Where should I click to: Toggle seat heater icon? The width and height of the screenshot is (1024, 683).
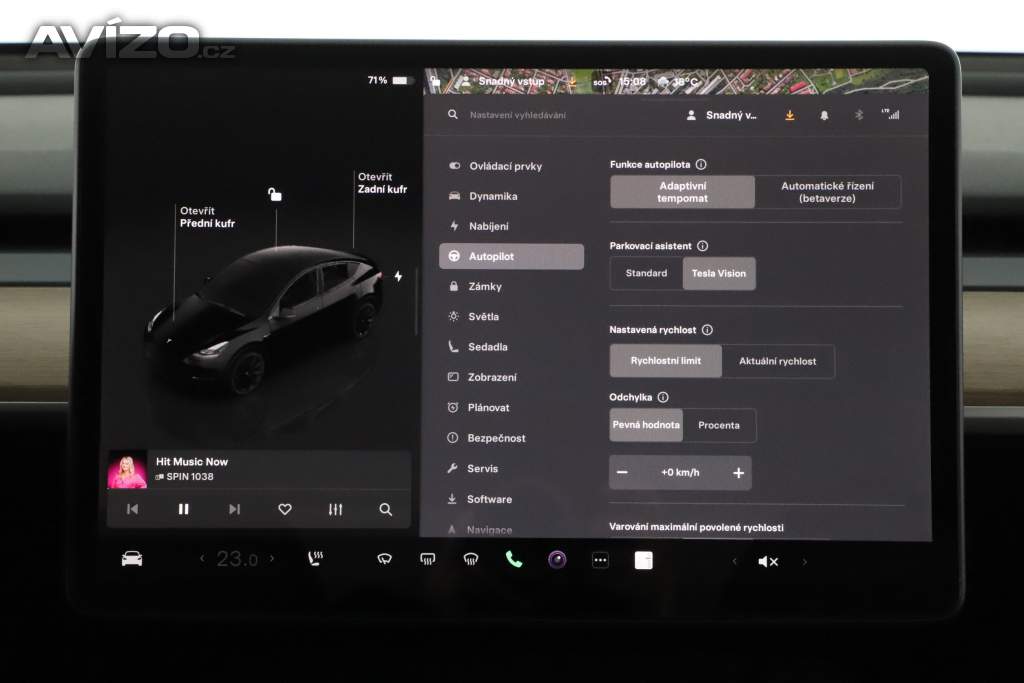pos(315,558)
